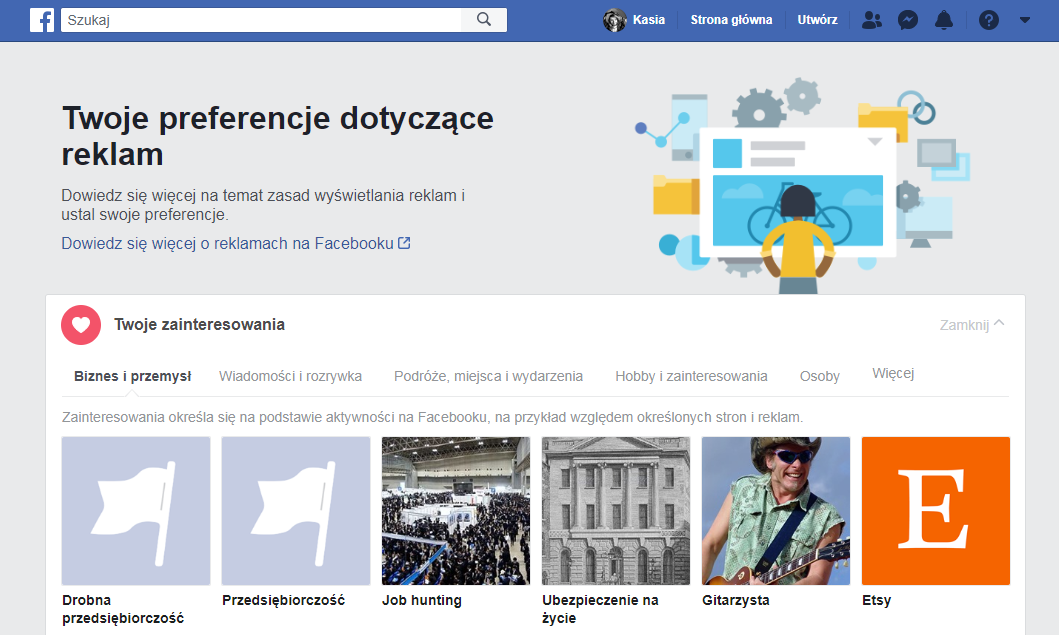Open Osoby tab
Image resolution: width=1059 pixels, height=635 pixels.
[x=819, y=376]
